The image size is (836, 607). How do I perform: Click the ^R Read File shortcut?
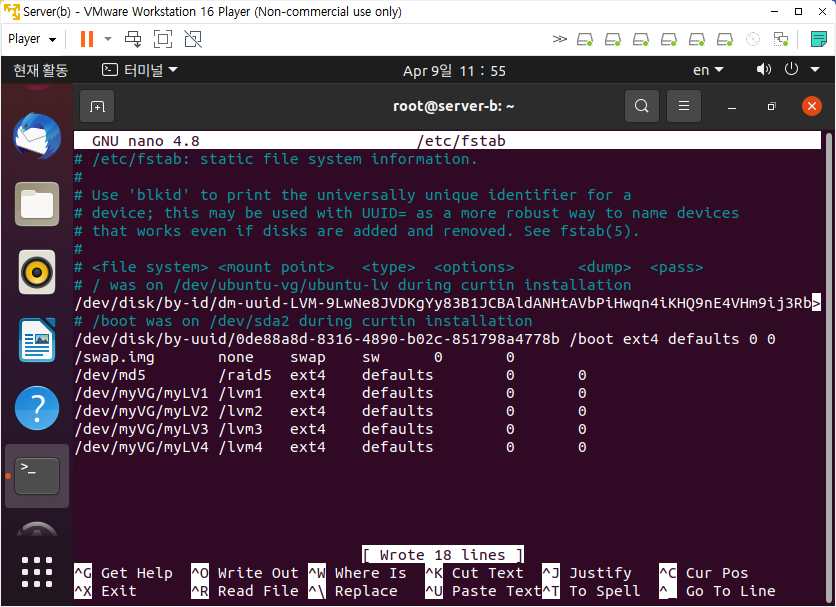pyautogui.click(x=245, y=591)
